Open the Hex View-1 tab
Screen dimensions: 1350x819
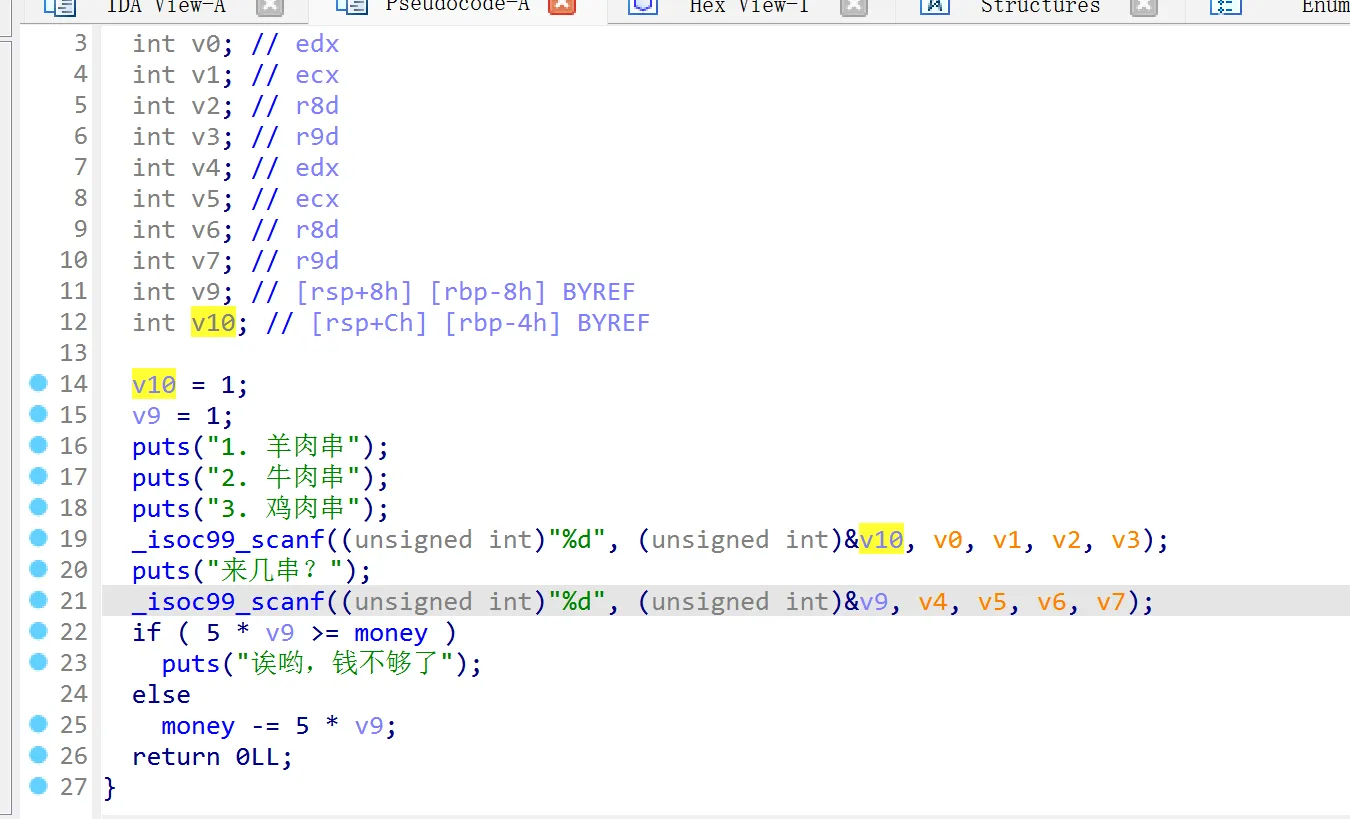[748, 7]
